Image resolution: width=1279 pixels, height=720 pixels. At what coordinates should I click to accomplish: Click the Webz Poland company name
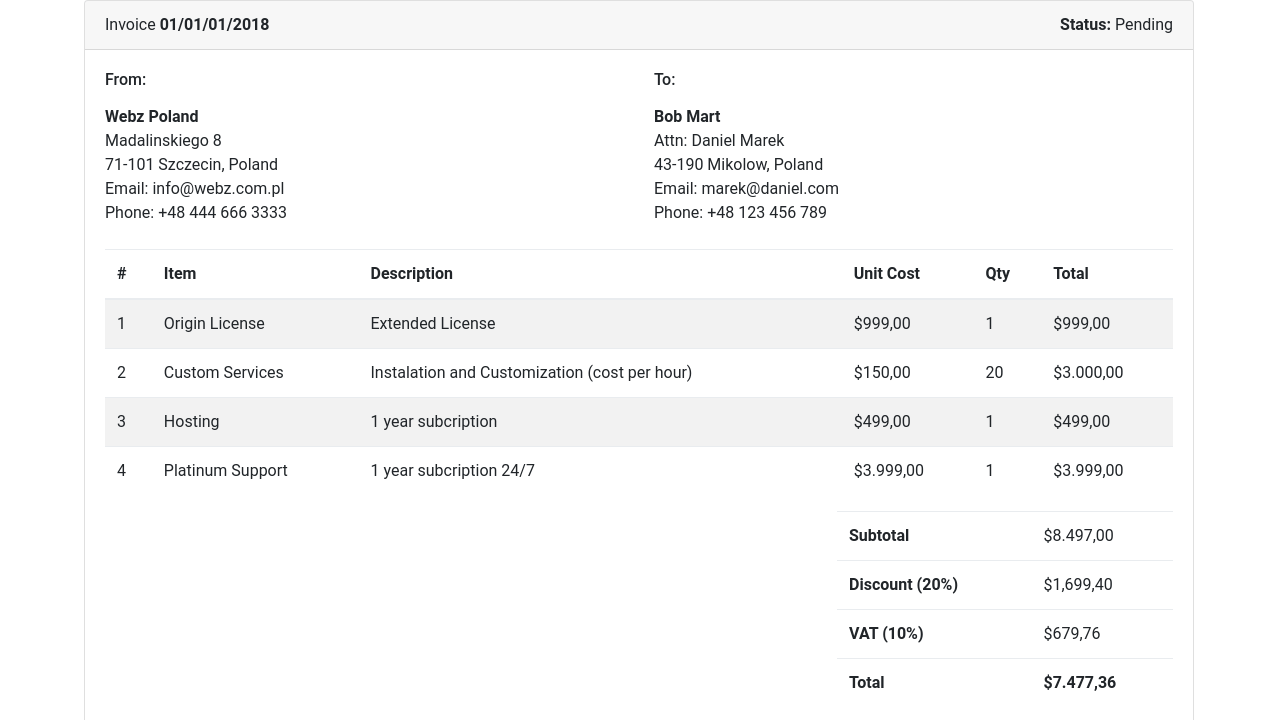click(x=151, y=116)
